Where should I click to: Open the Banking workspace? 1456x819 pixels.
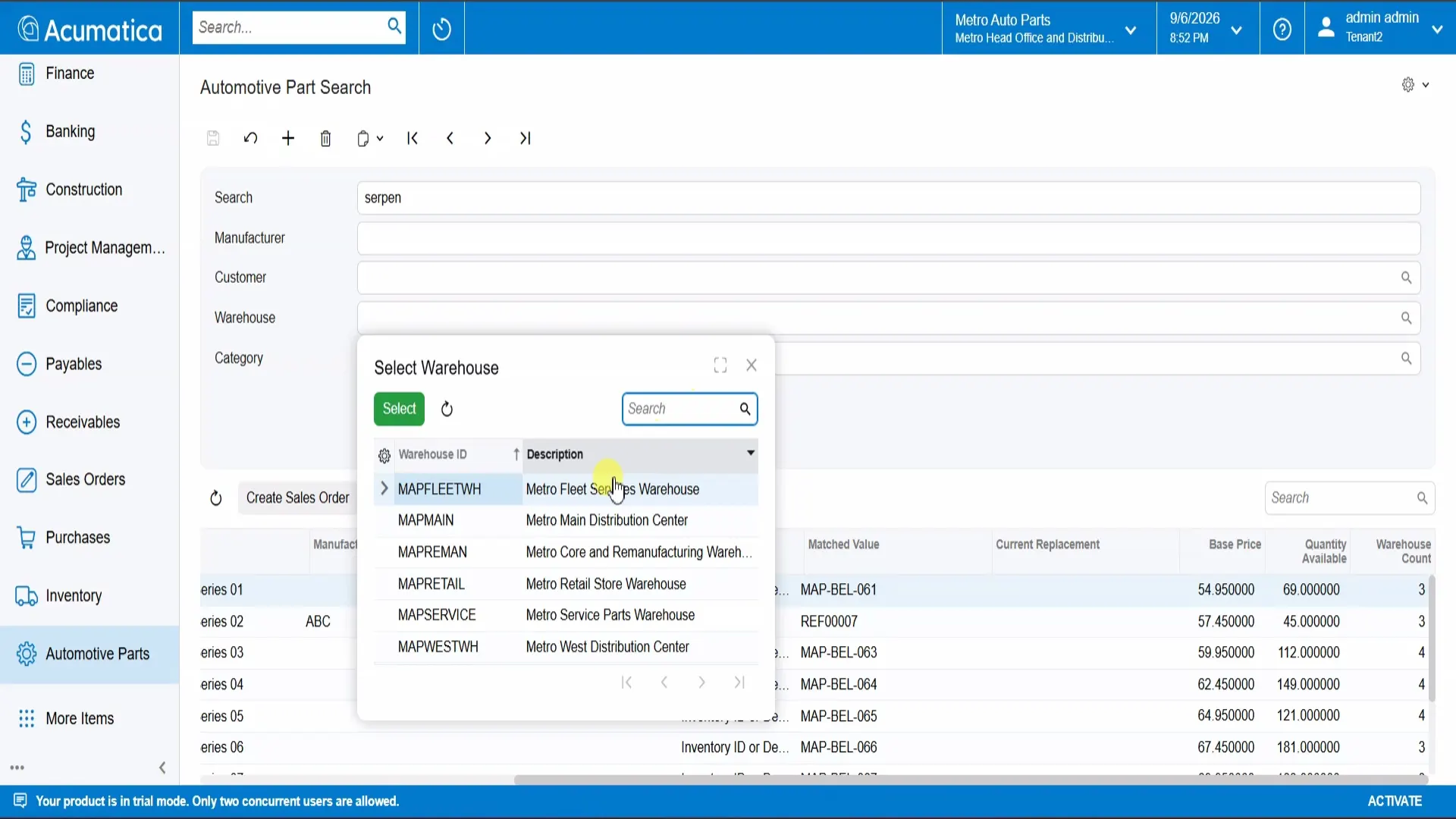[89, 131]
